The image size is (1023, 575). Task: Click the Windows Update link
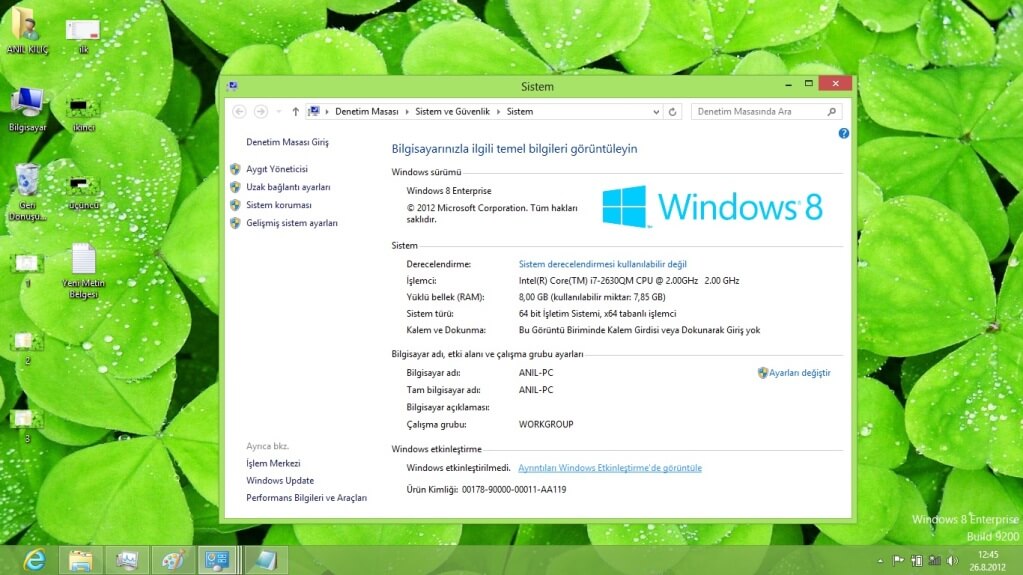pyautogui.click(x=280, y=480)
